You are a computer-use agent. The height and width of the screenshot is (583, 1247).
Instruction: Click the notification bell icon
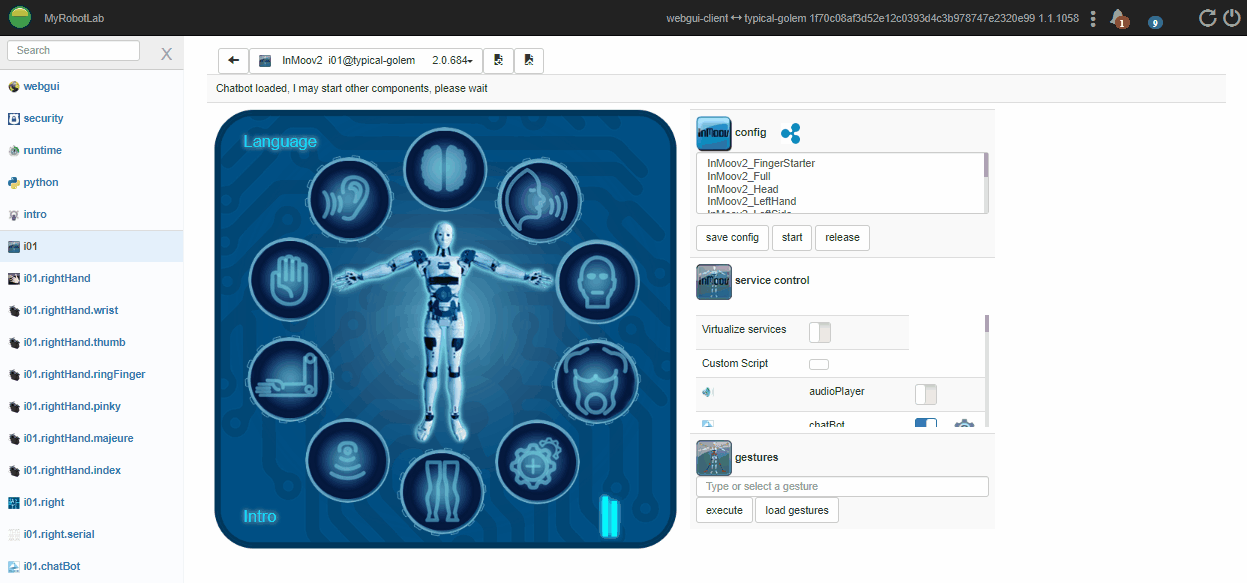point(1118,18)
